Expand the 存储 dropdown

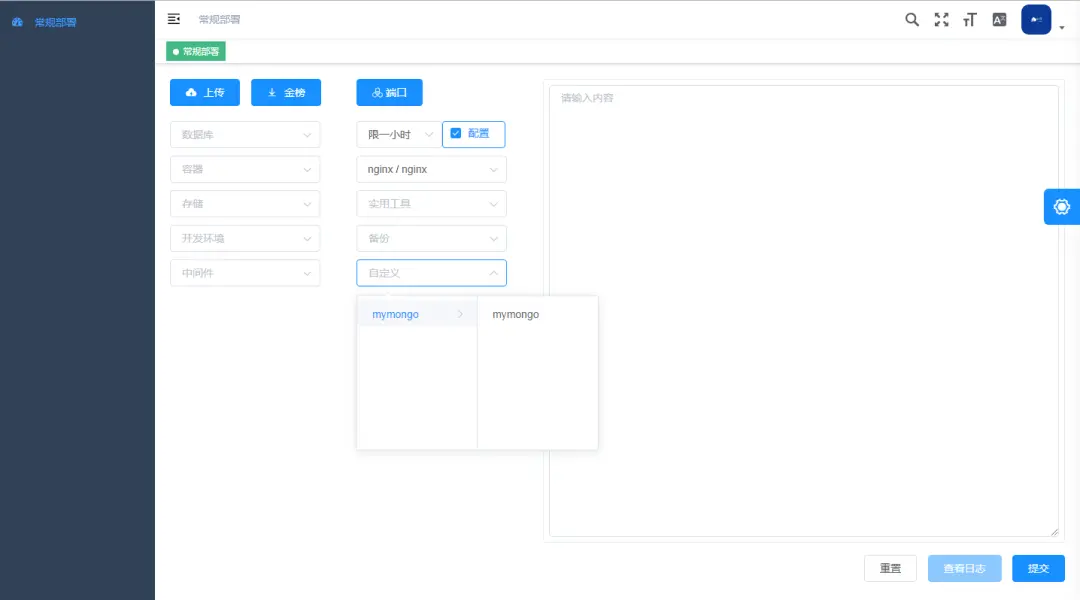click(x=245, y=203)
